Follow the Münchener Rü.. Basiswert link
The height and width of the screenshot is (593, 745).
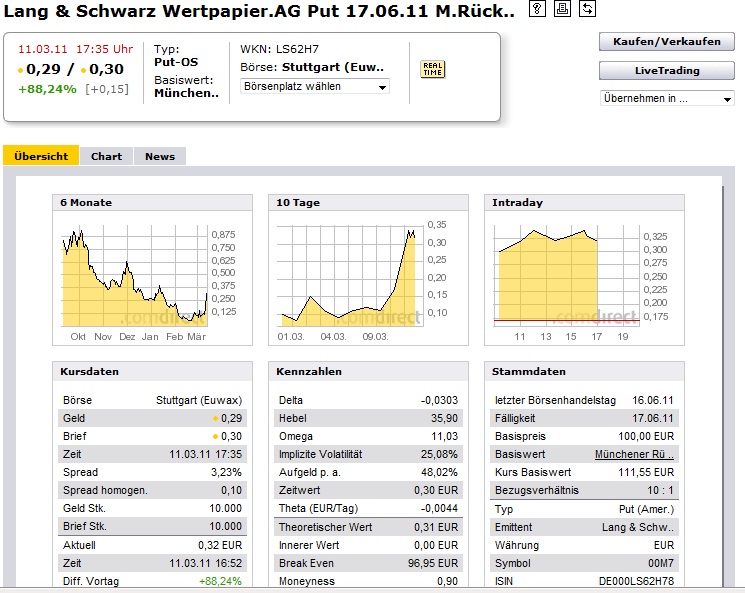pyautogui.click(x=634, y=454)
